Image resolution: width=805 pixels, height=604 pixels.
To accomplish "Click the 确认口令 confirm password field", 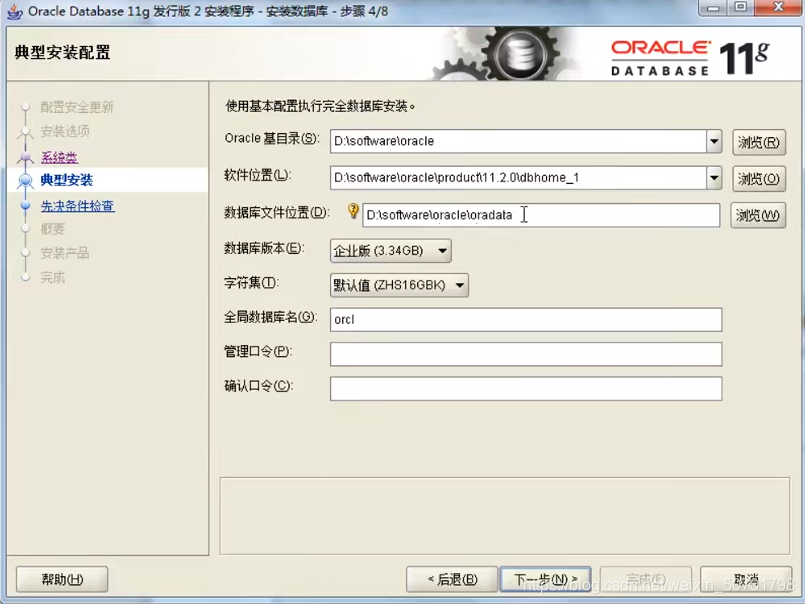I will [526, 389].
